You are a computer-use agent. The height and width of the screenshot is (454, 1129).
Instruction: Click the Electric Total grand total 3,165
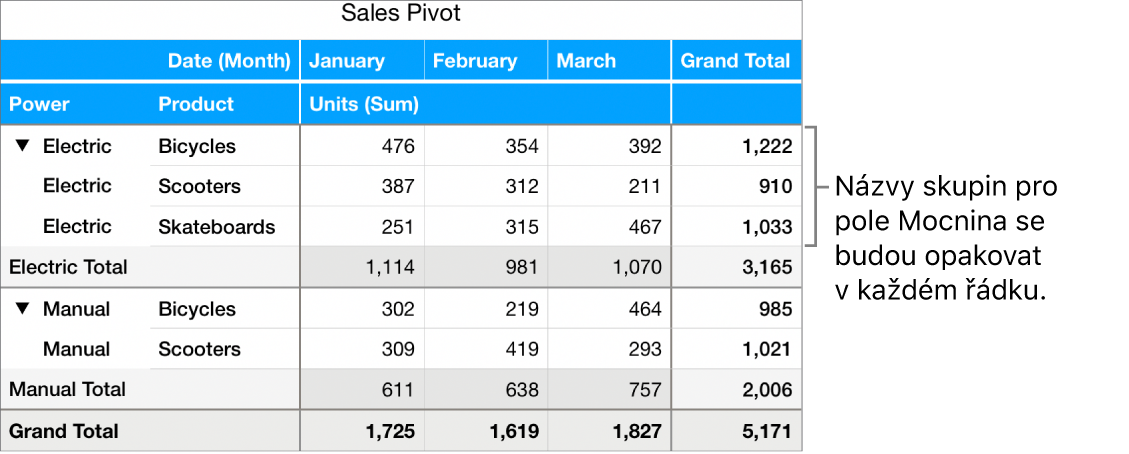coord(767,267)
